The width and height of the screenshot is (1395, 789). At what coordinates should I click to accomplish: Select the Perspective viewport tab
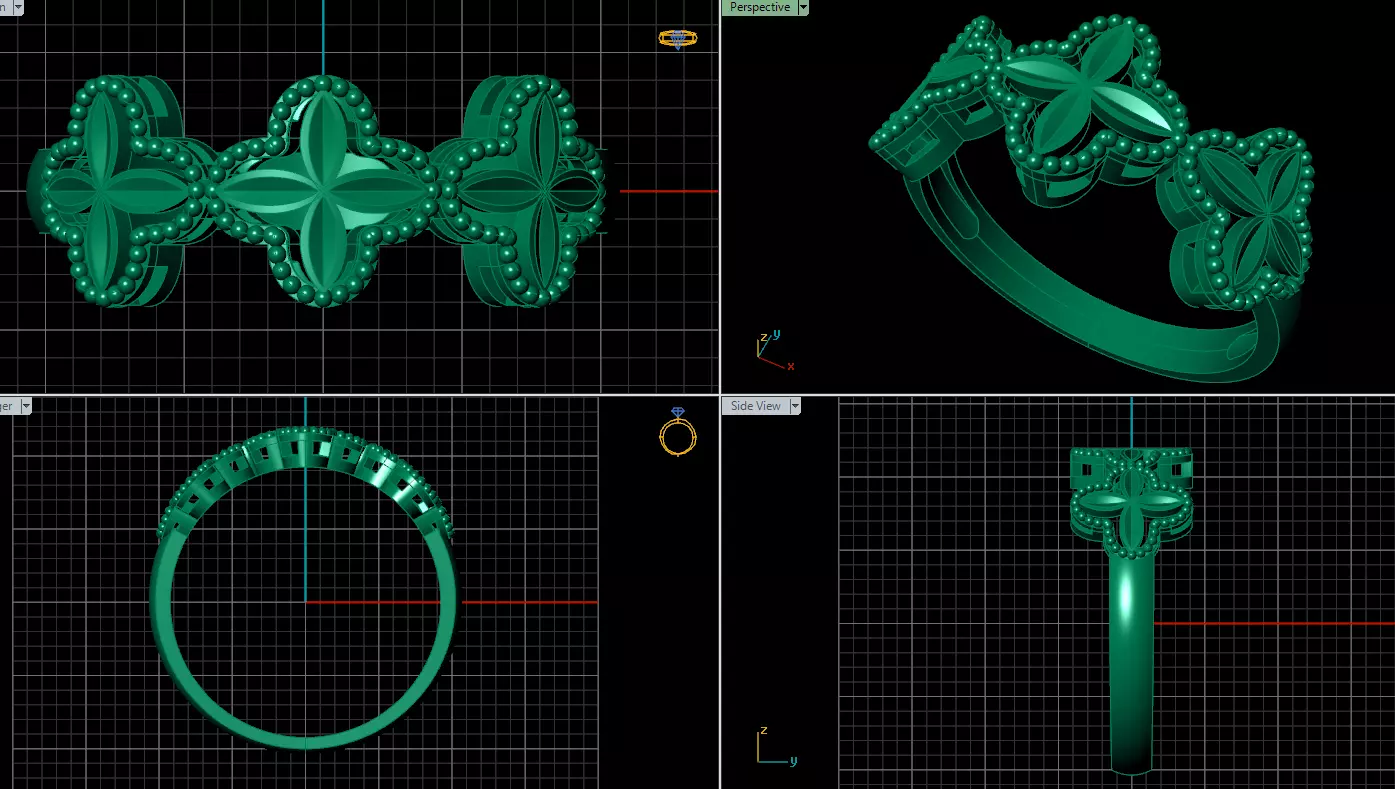tap(759, 7)
